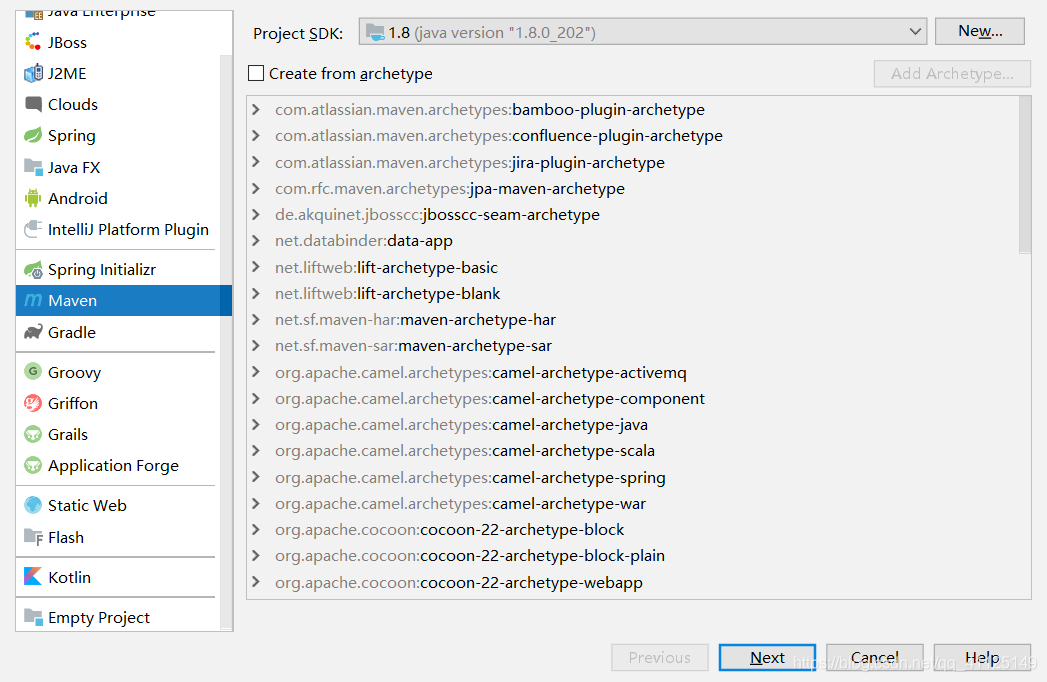Expand cocoon-22-archetype-webapp node
1047x682 pixels.
[x=256, y=582]
